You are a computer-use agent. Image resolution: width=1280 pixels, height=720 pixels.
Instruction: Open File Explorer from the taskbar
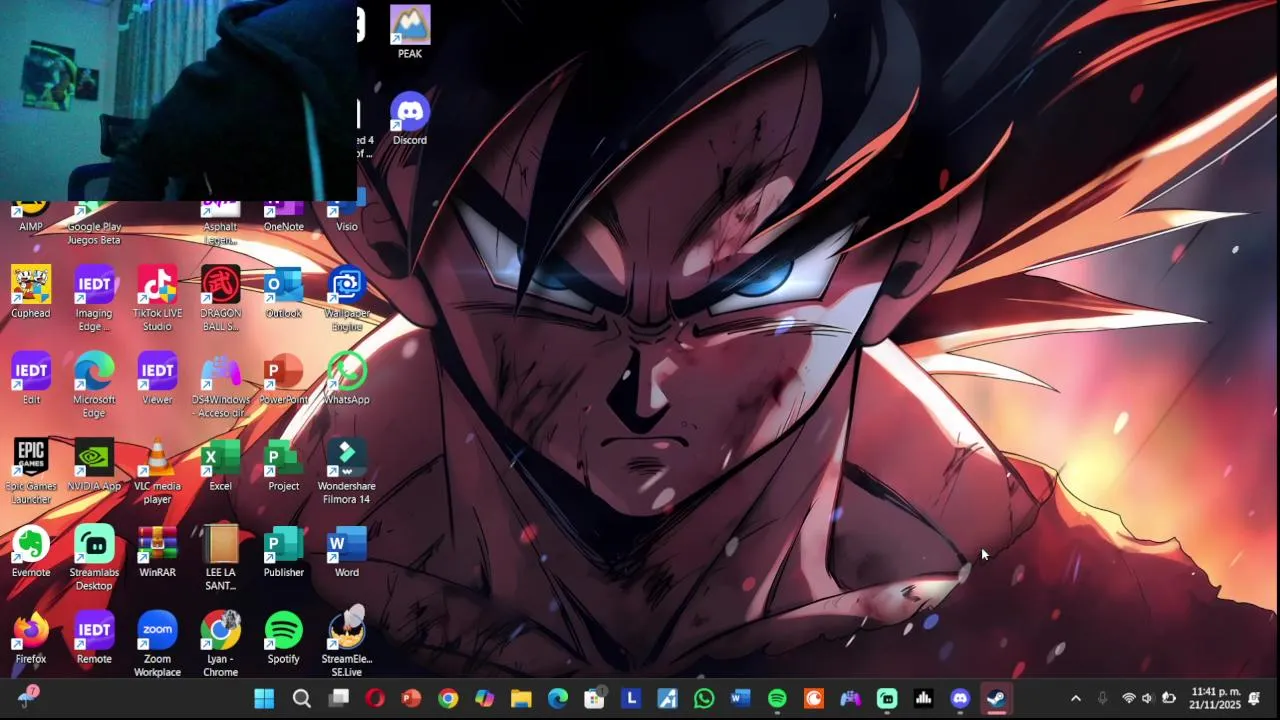pyautogui.click(x=521, y=698)
